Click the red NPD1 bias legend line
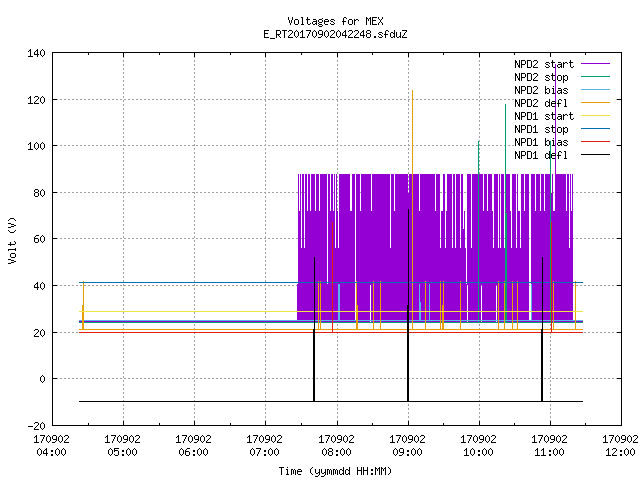 click(x=595, y=142)
